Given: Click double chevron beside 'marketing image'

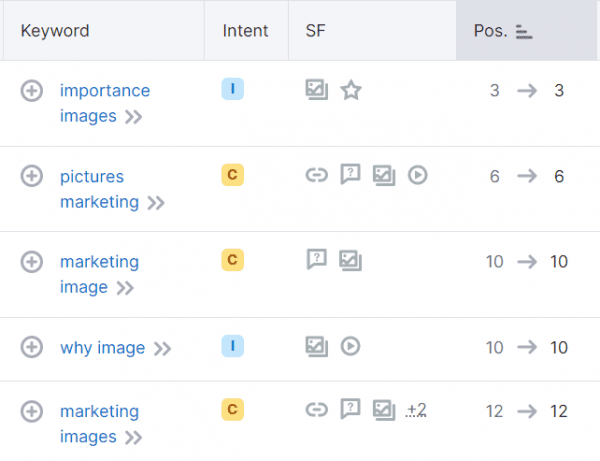Looking at the screenshot, I should point(125,288).
